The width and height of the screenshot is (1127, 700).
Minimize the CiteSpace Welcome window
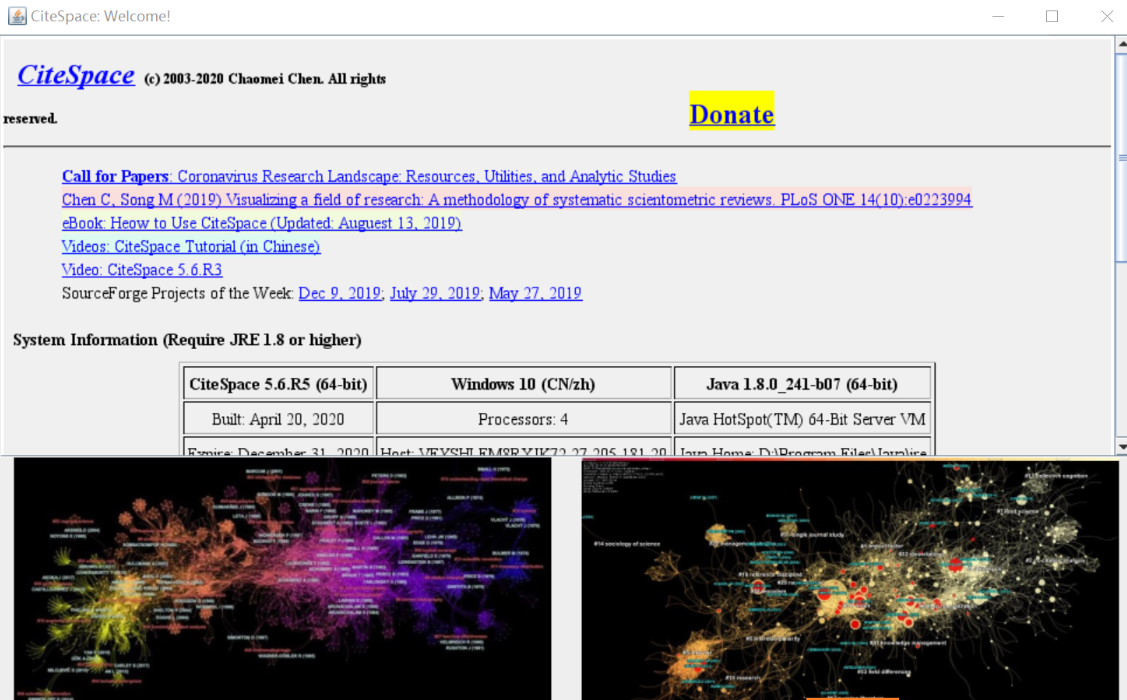(x=997, y=16)
